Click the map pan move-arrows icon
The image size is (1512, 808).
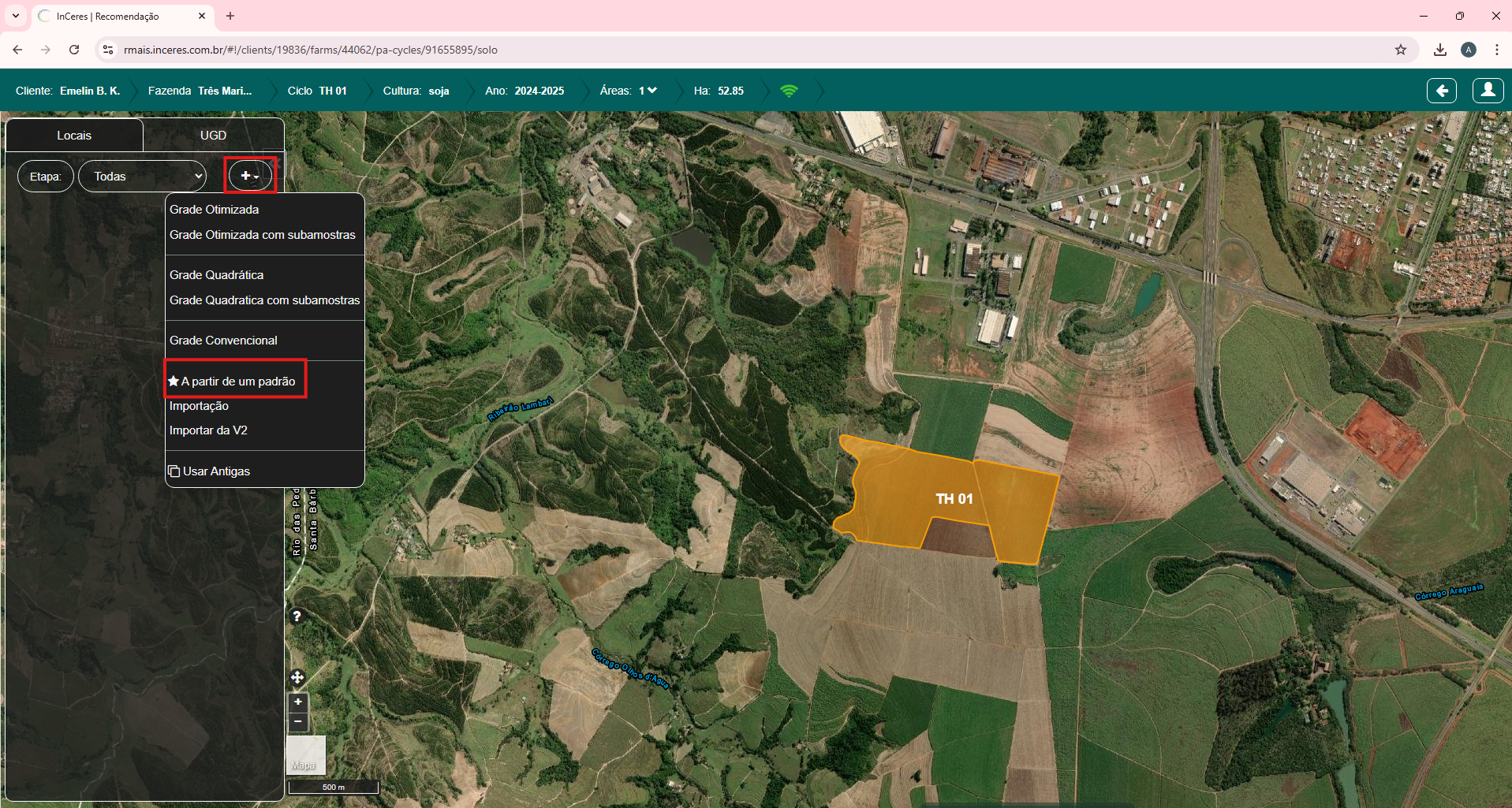(x=297, y=677)
